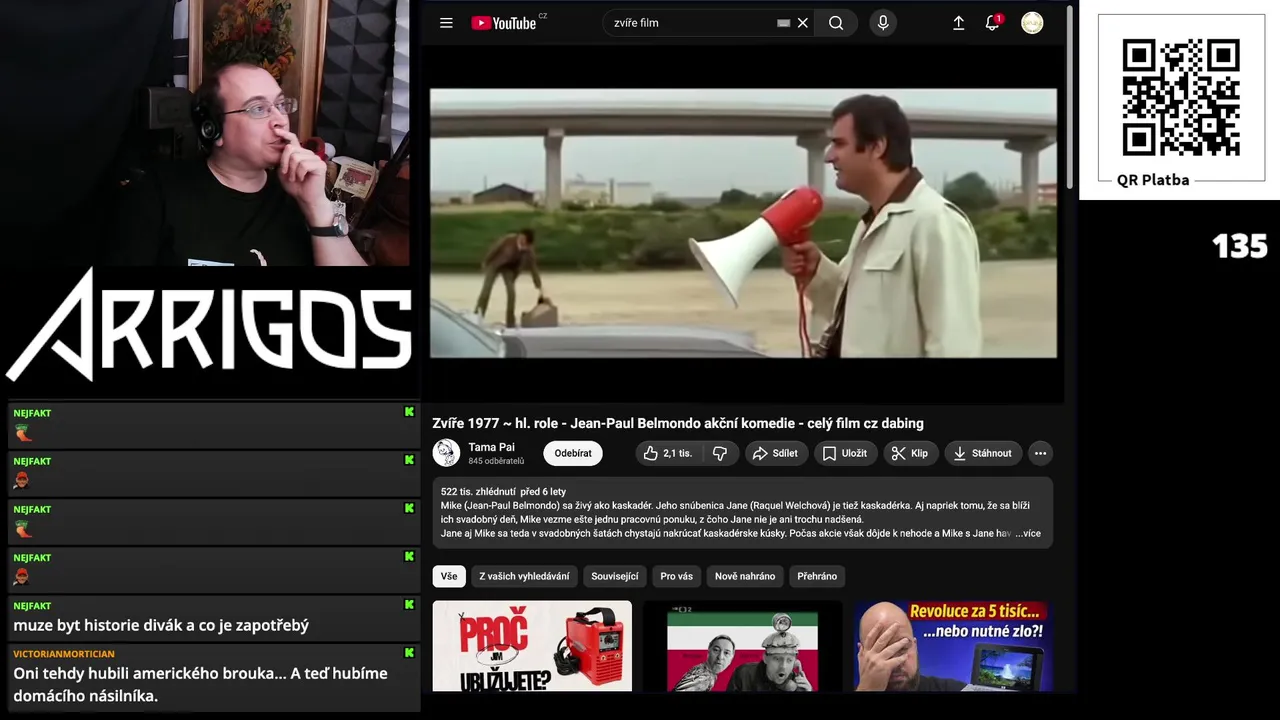Open Tama Pai channel avatar
1280x720 pixels.
coord(446,453)
